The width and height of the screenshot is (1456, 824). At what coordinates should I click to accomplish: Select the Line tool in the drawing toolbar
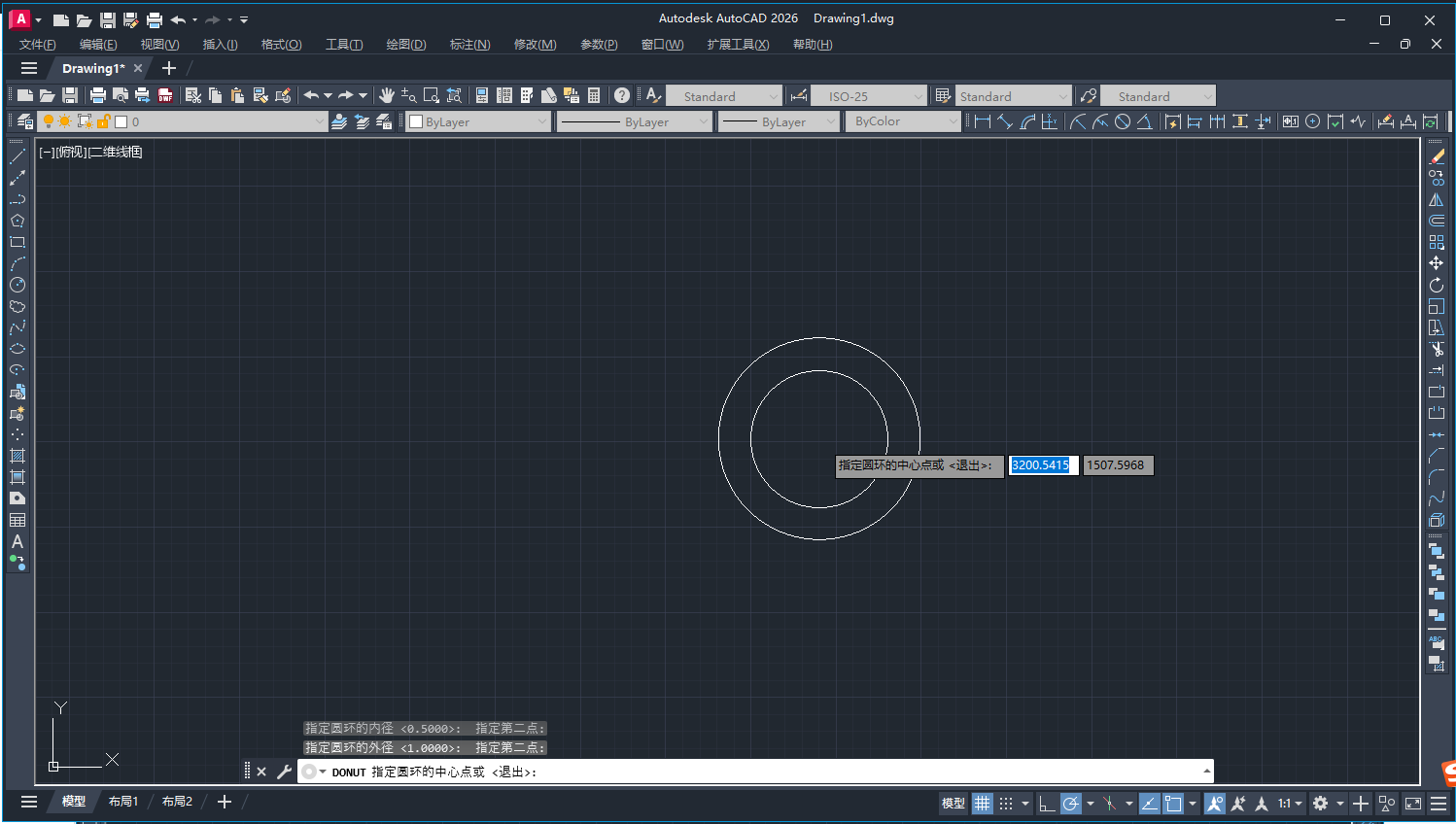point(17,154)
